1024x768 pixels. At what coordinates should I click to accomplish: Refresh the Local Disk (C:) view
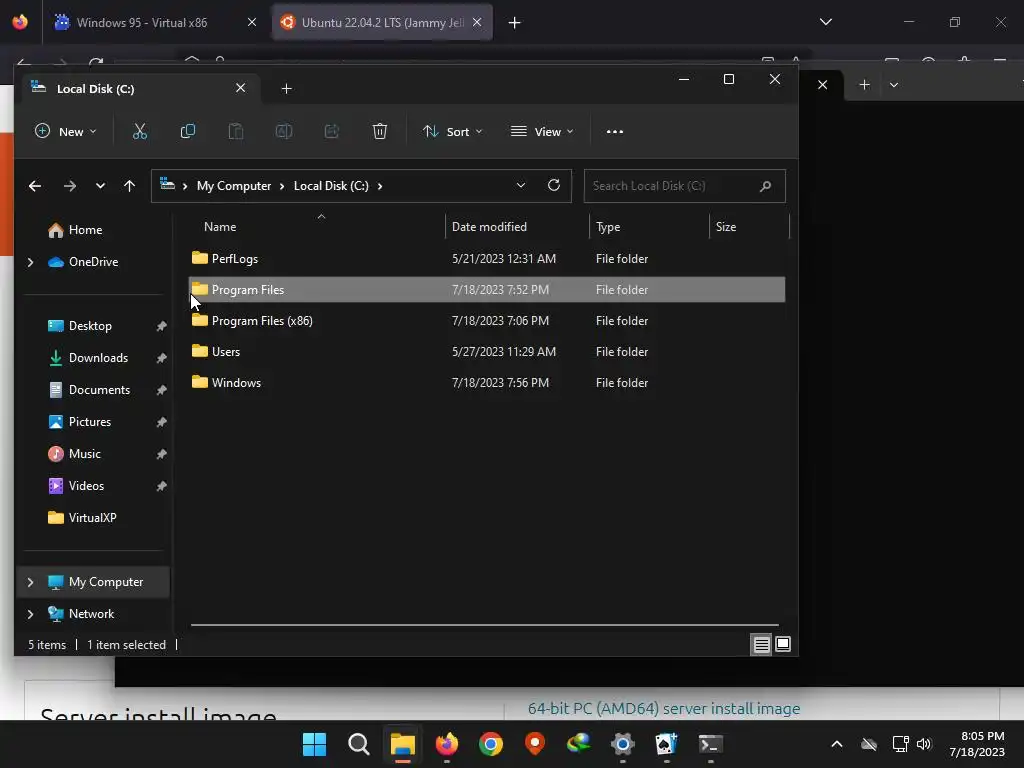click(x=554, y=185)
